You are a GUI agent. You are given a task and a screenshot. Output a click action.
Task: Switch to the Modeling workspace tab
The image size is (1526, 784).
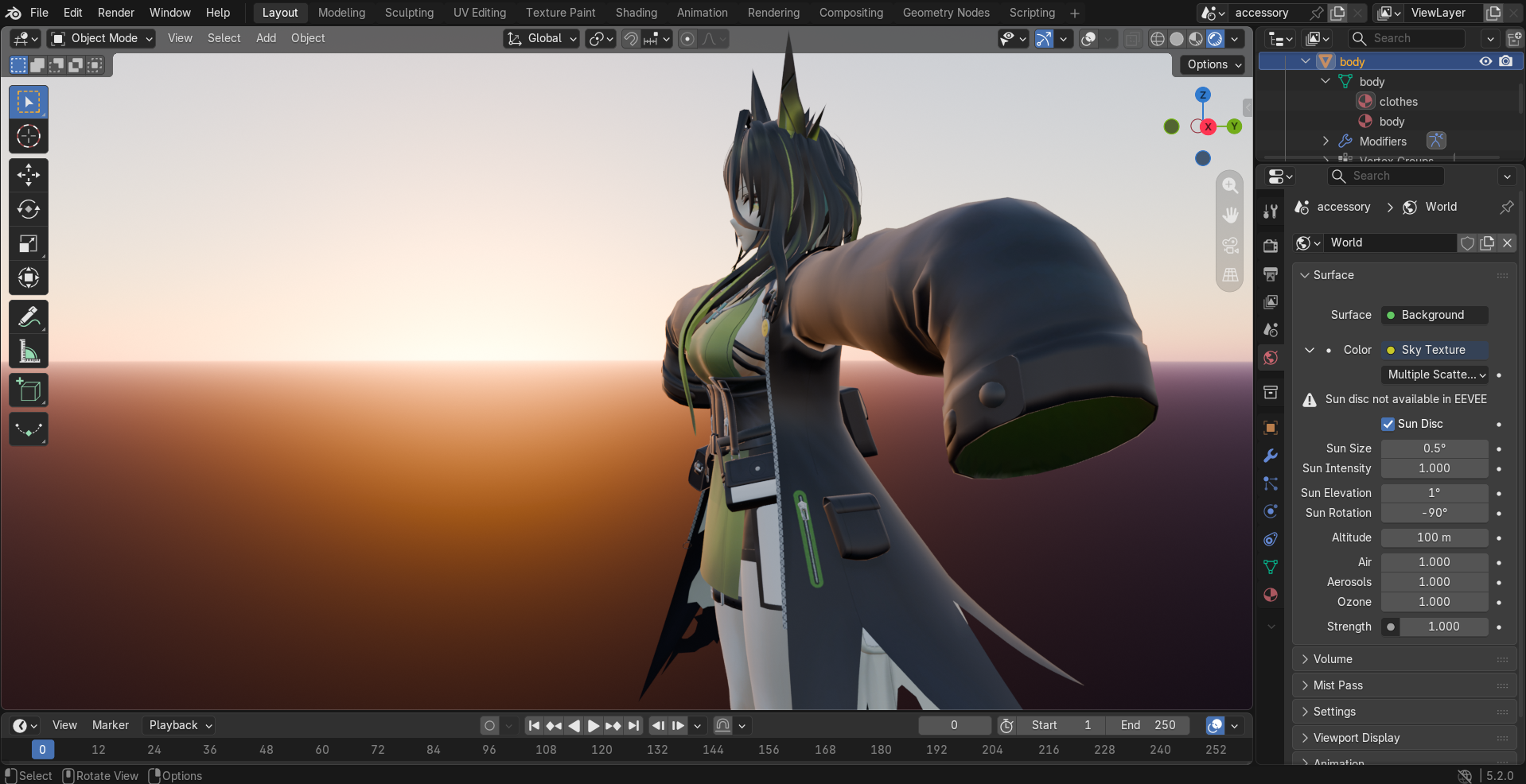(341, 13)
